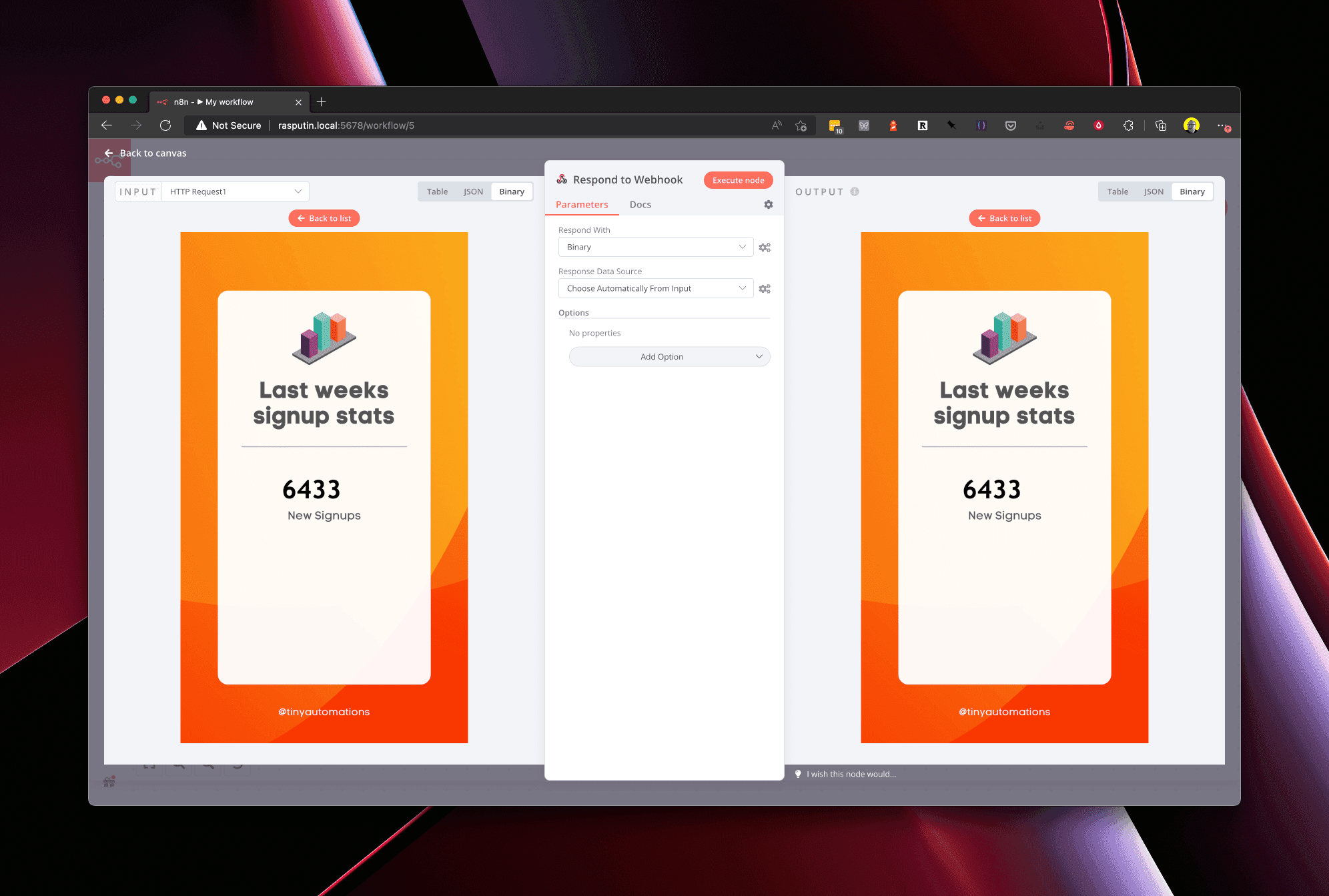The image size is (1329, 896).
Task: Click the back arrow navigate to canvas
Action: coord(108,153)
